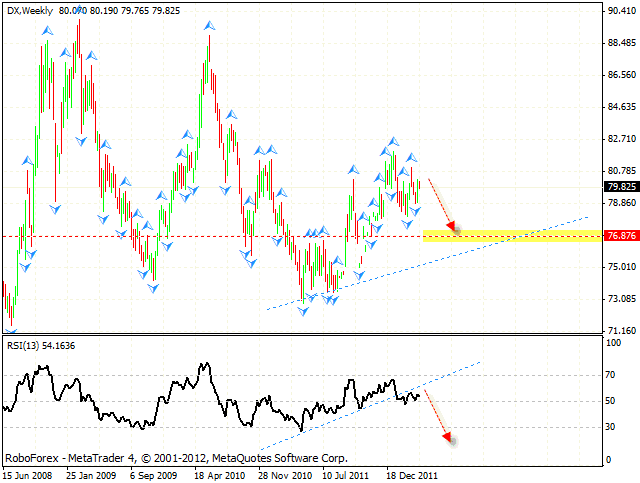Image resolution: width=640 pixels, height=483 pixels.
Task: Click the 15 Jun 2008 date label
Action: click(x=30, y=476)
